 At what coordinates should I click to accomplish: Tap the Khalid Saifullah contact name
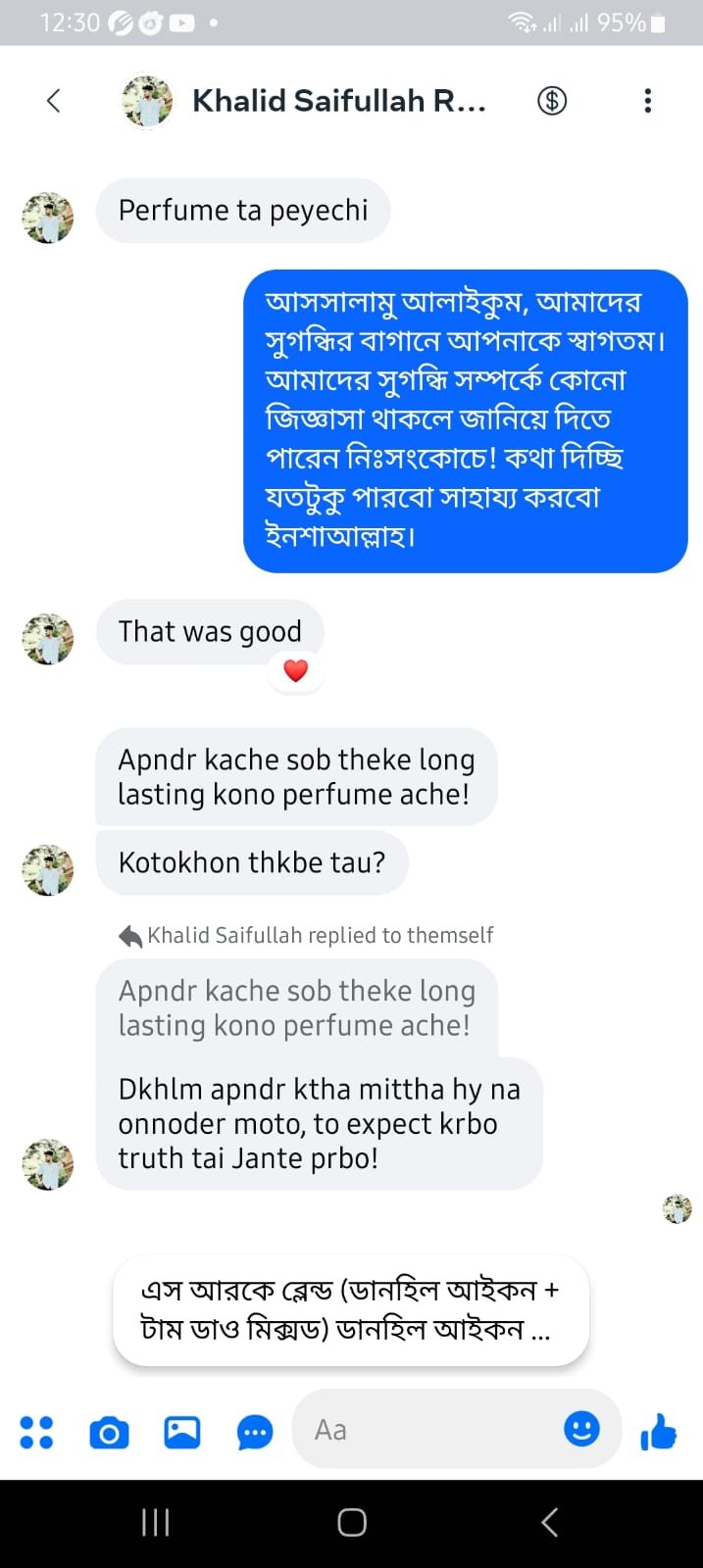point(338,101)
